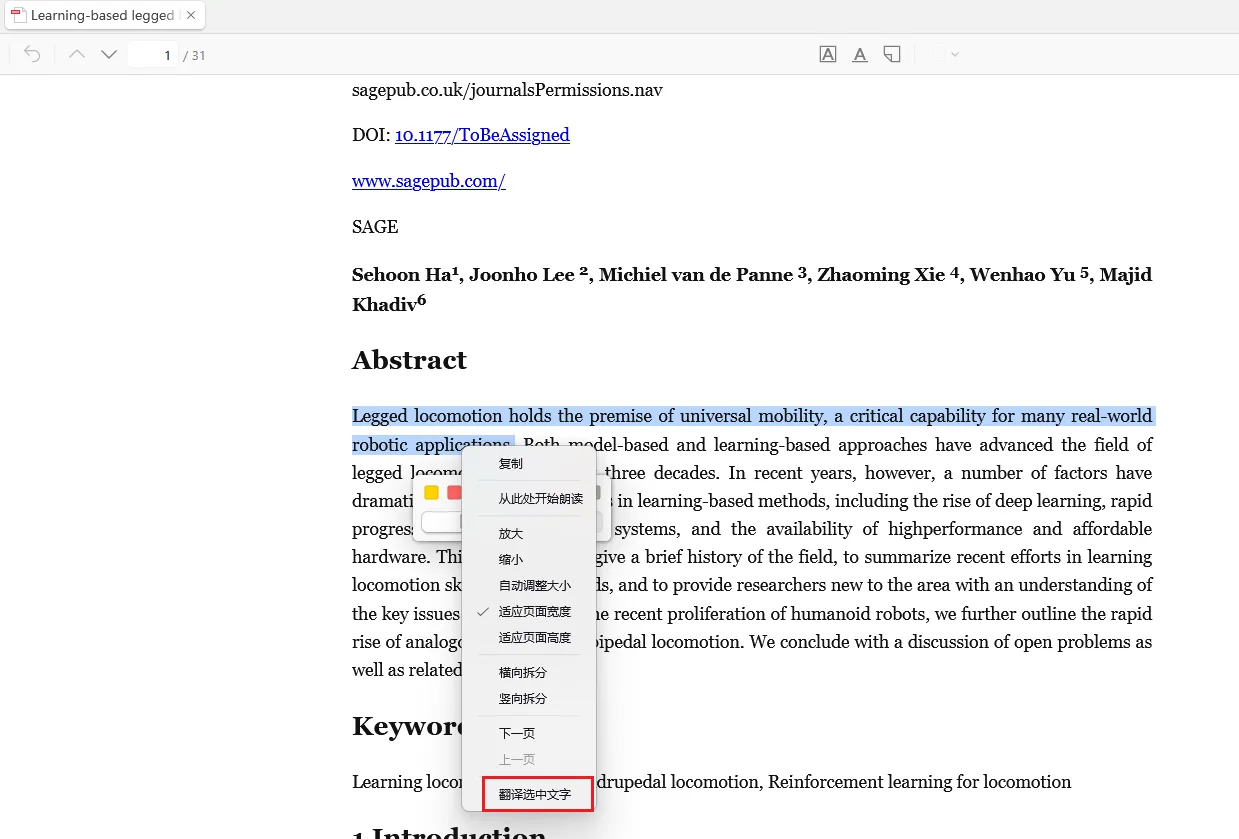Open the DOI link 10.1177/ToBeAssigned
Screen dimensions: 1239x839
482,135
